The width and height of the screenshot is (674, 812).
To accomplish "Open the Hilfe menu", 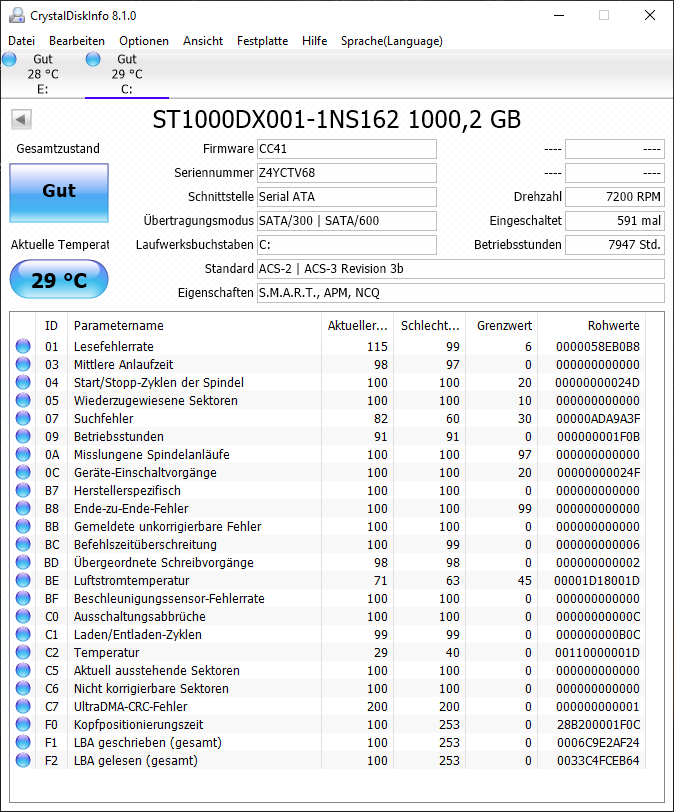I will [x=315, y=41].
